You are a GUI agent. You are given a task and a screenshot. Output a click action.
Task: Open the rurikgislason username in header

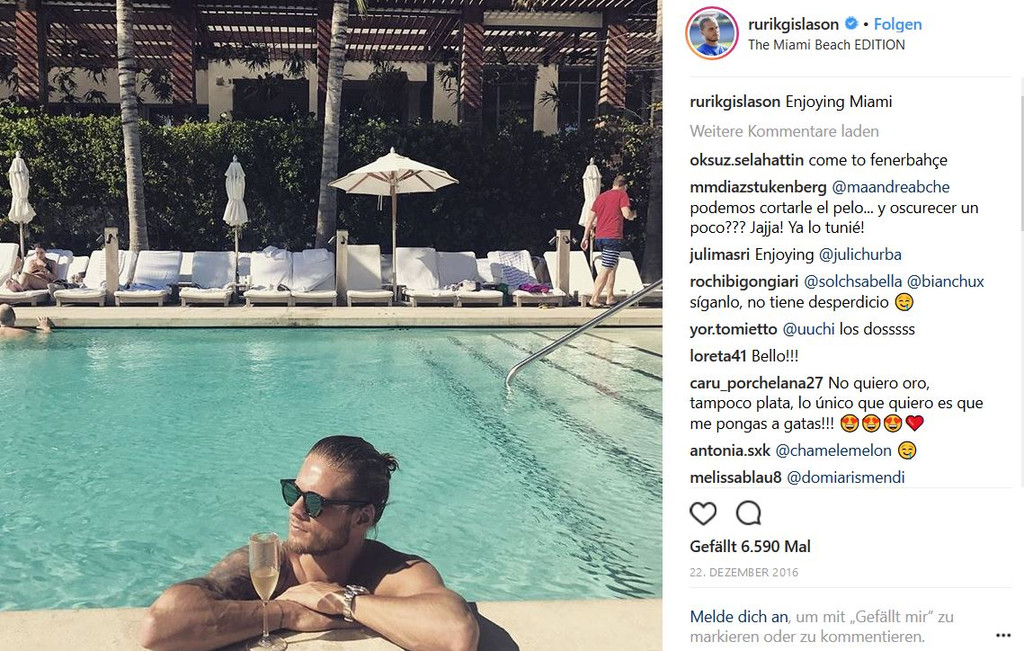coord(793,24)
